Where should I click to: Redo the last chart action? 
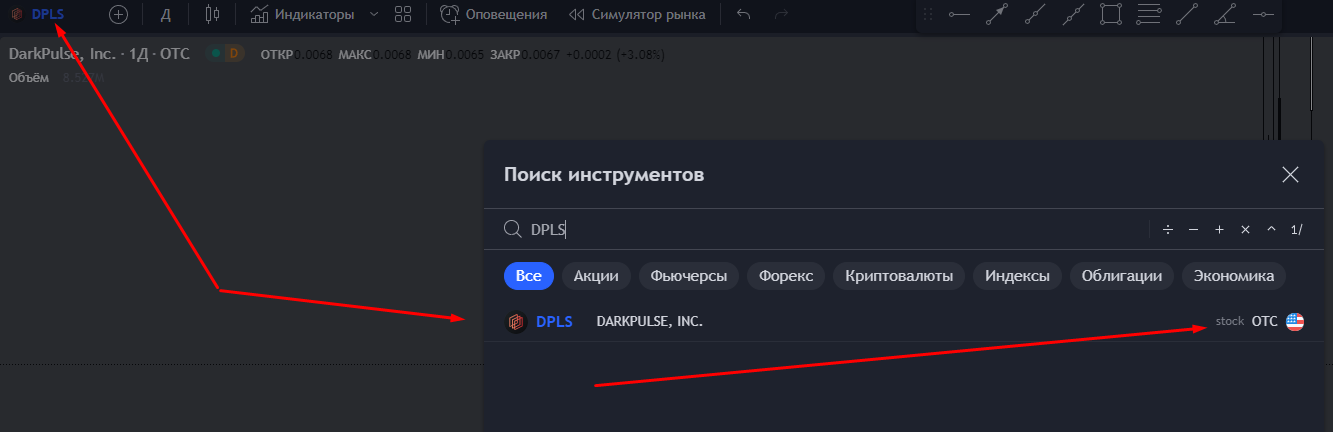coord(781,15)
